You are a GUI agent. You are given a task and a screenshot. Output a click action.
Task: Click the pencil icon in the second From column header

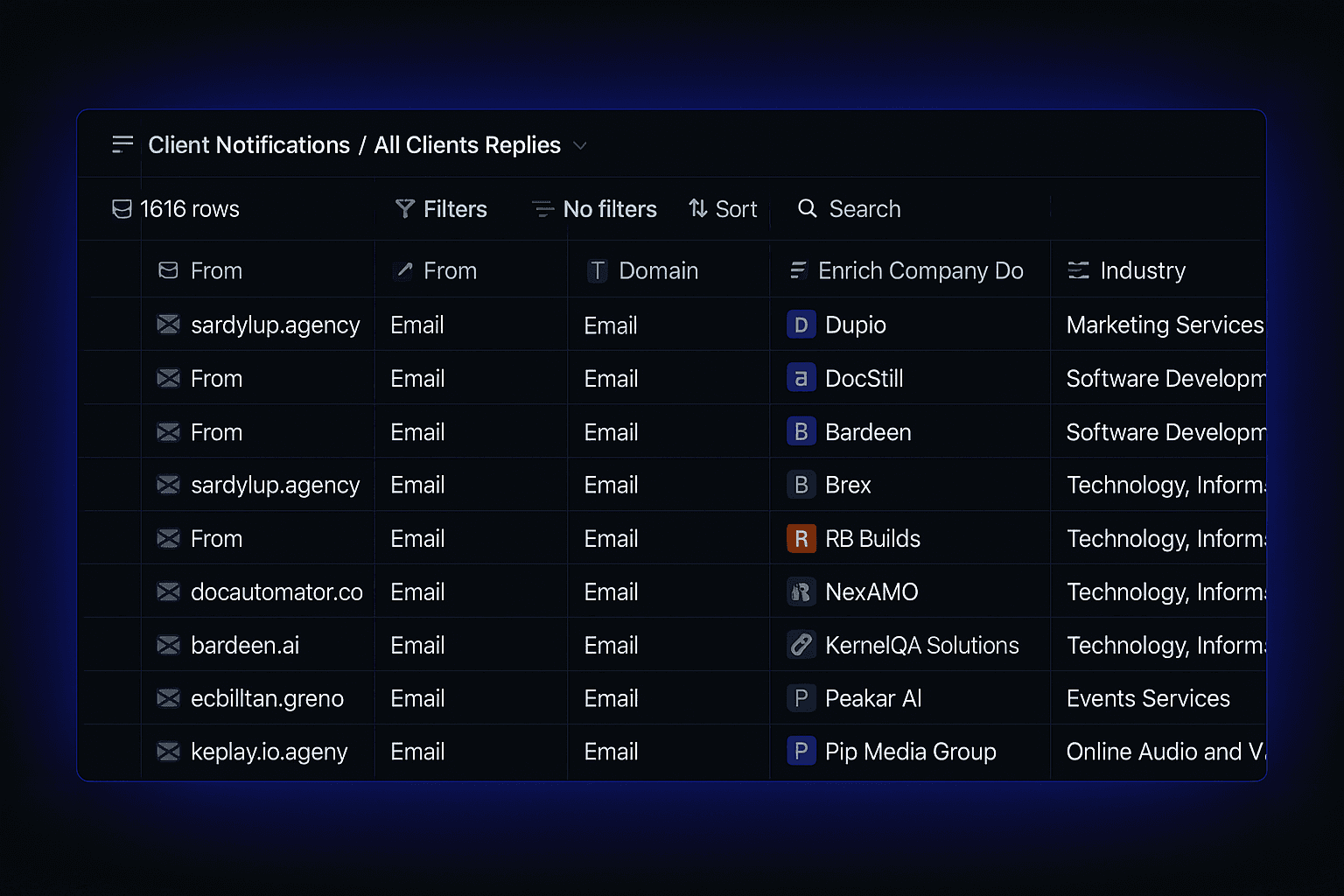coord(403,270)
